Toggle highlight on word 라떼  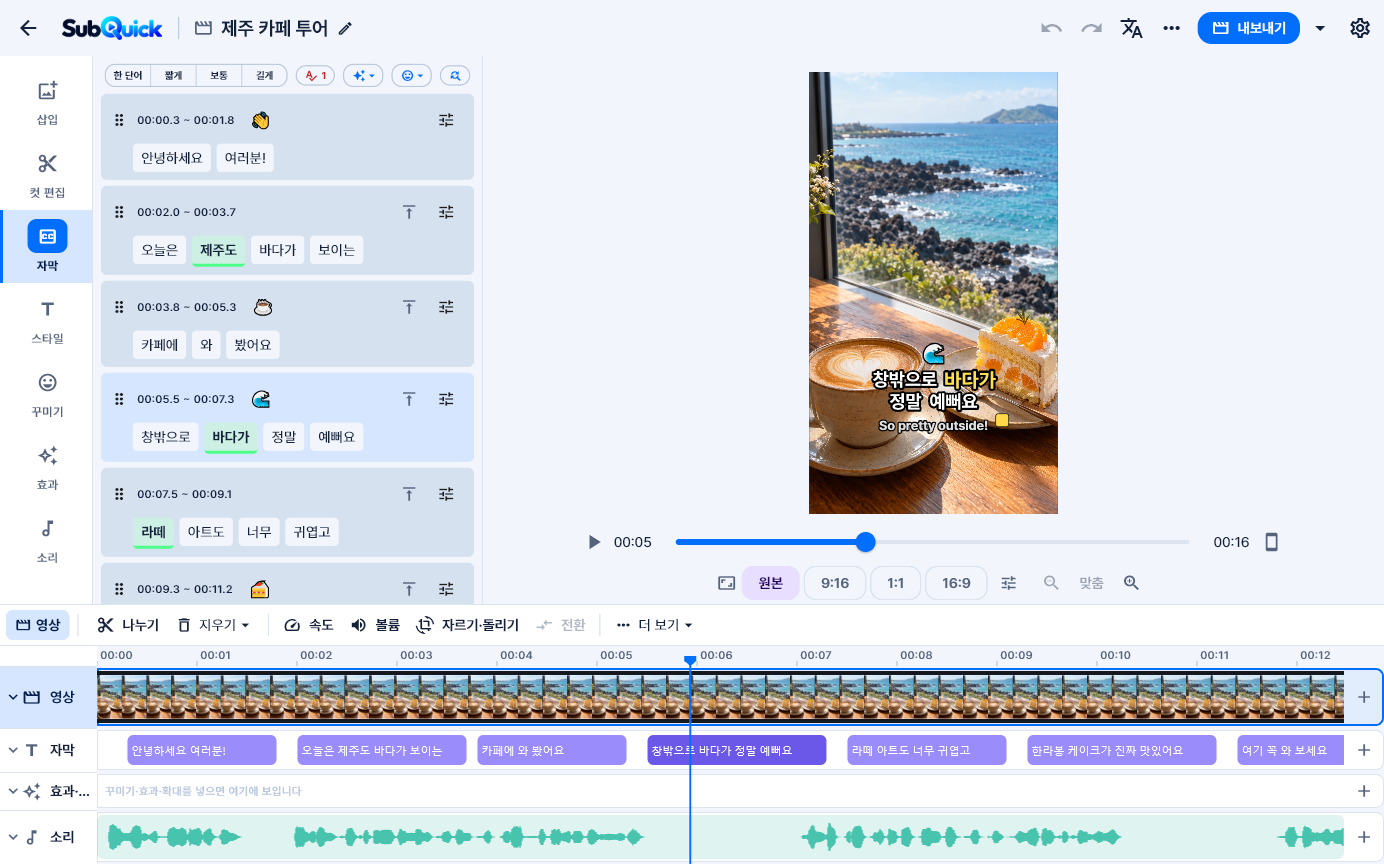click(153, 532)
